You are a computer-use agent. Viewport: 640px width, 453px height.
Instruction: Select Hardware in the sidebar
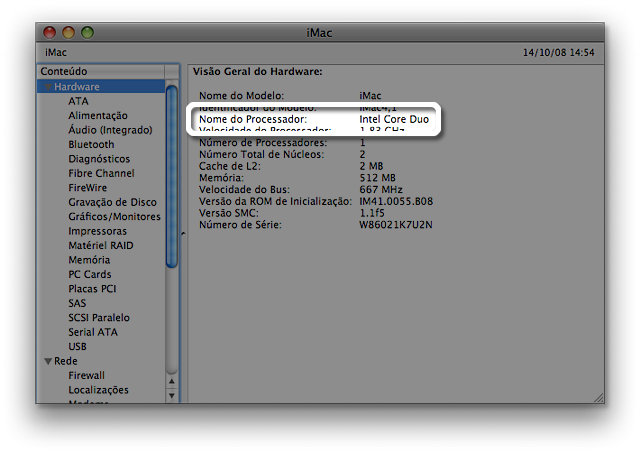pos(76,87)
